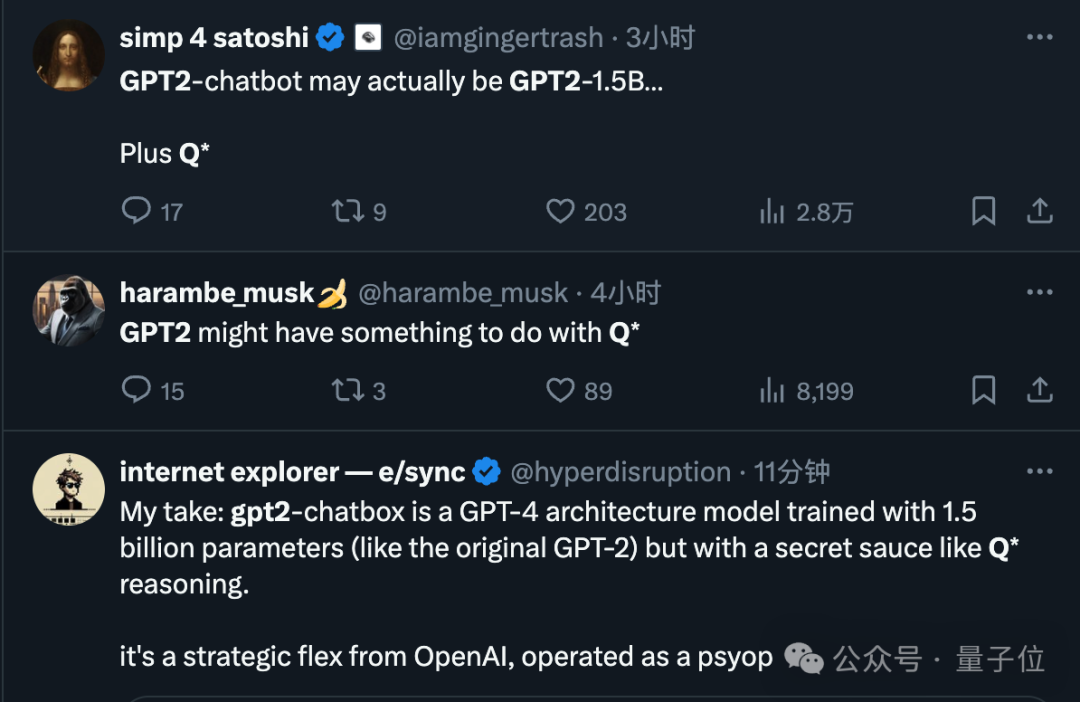This screenshot has width=1080, height=702.
Task: Click harambe_musk's gorilla avatar
Action: point(69,310)
